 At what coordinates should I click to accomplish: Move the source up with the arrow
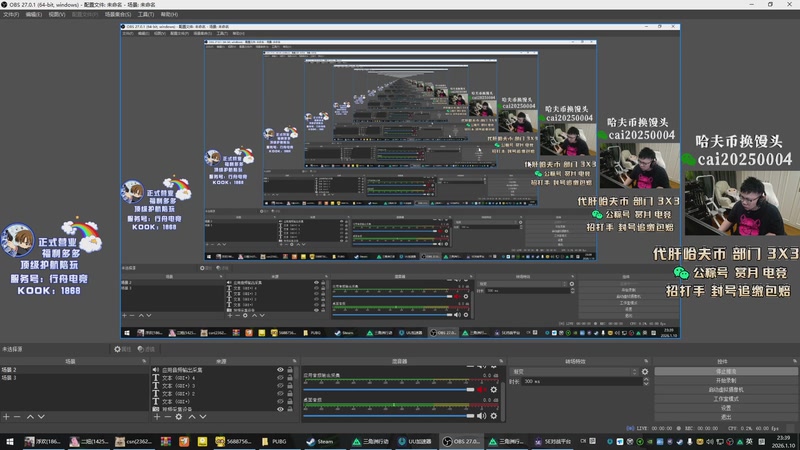point(192,417)
